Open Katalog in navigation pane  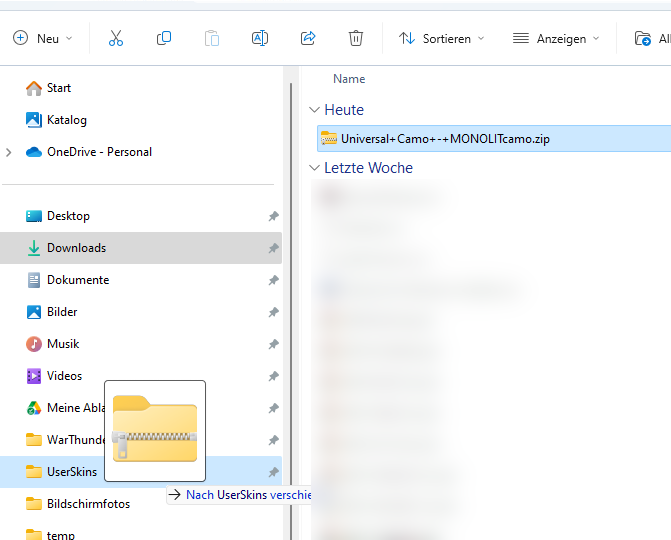[x=66, y=120]
